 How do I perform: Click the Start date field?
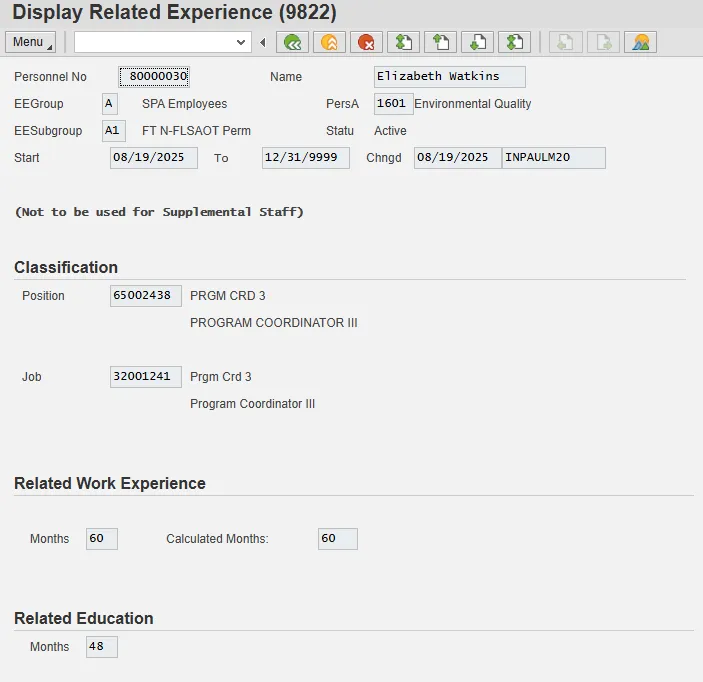(x=153, y=158)
